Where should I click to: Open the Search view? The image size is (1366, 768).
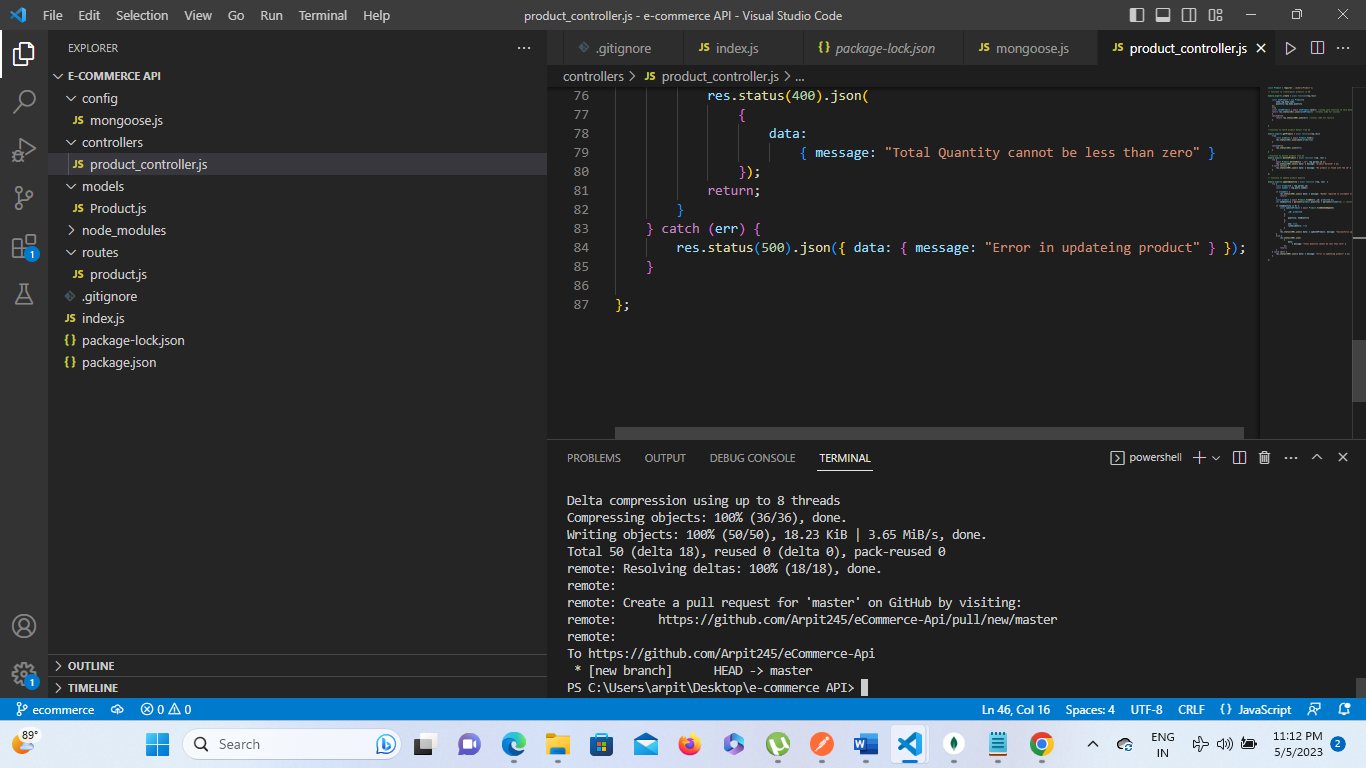click(24, 101)
